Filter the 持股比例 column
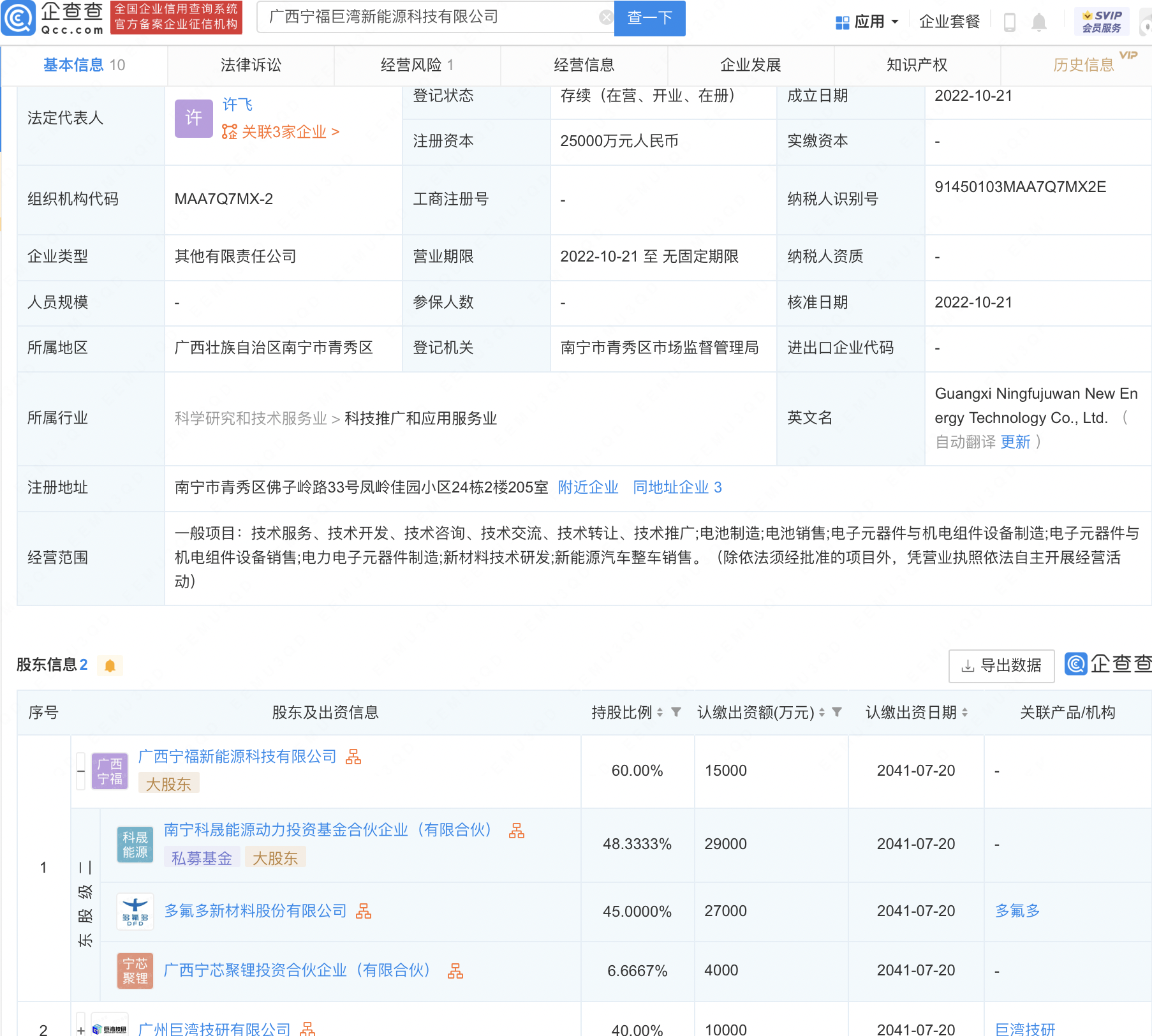The height and width of the screenshot is (1036, 1152). coord(676,712)
